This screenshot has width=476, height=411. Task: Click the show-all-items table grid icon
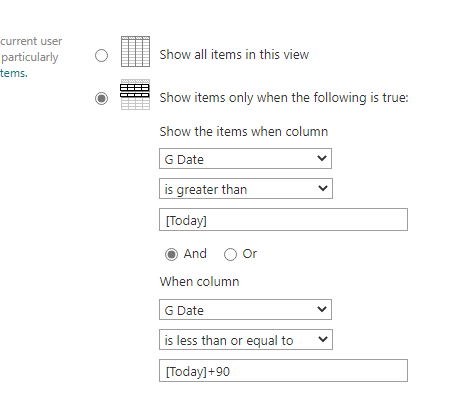[x=135, y=52]
